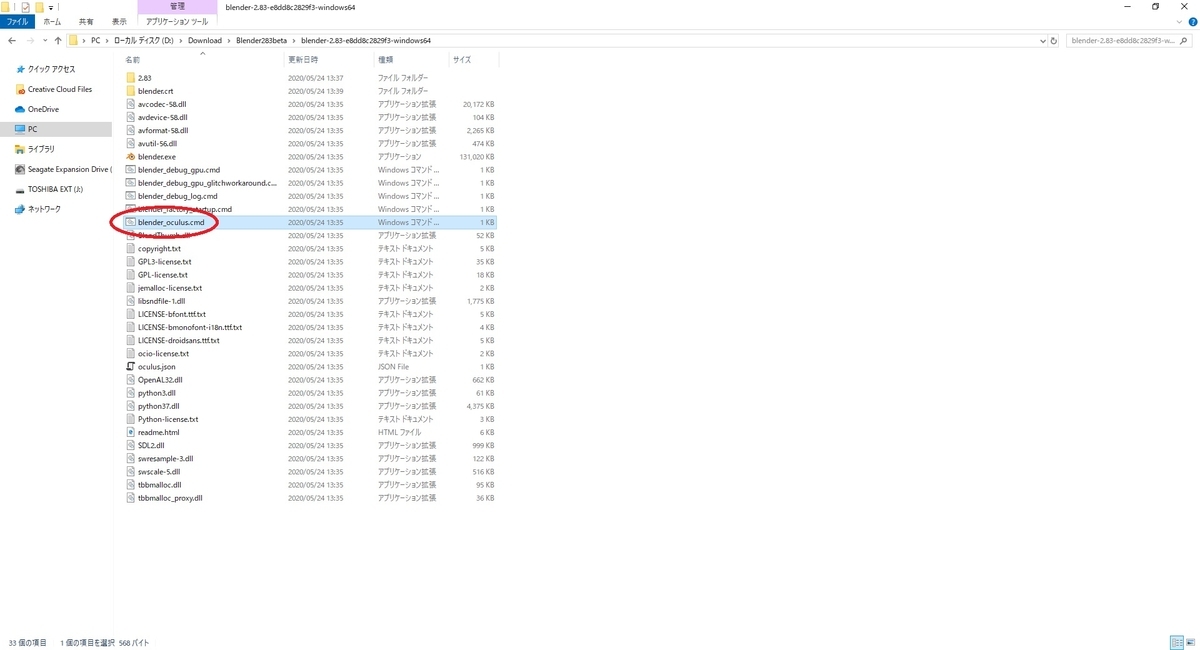The height and width of the screenshot is (650, 1200).
Task: Open quick access toolbar customize dropdown
Action: 52,8
